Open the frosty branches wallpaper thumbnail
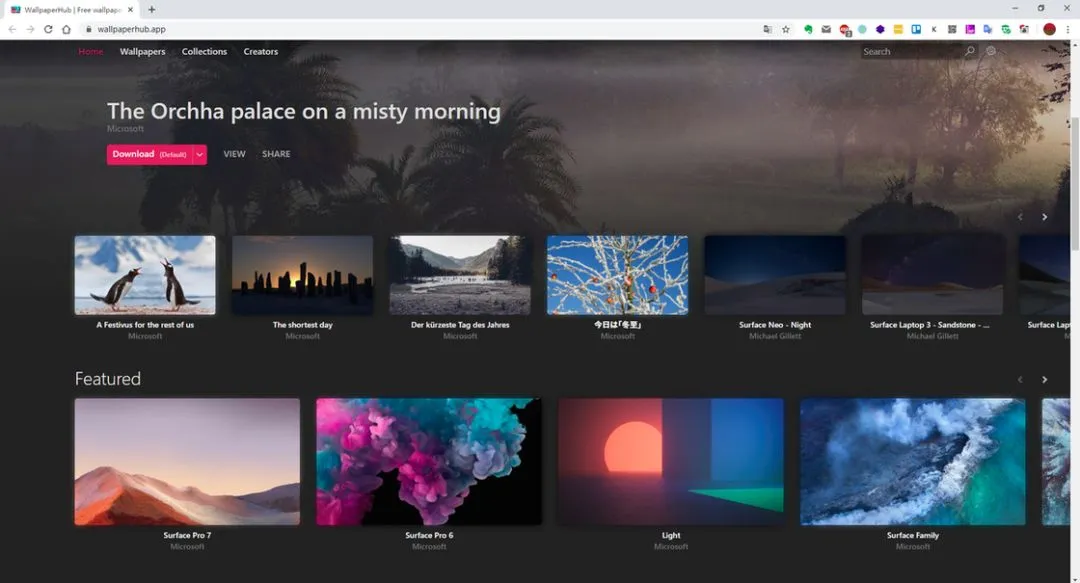Screen dimensions: 1080x583 617,275
